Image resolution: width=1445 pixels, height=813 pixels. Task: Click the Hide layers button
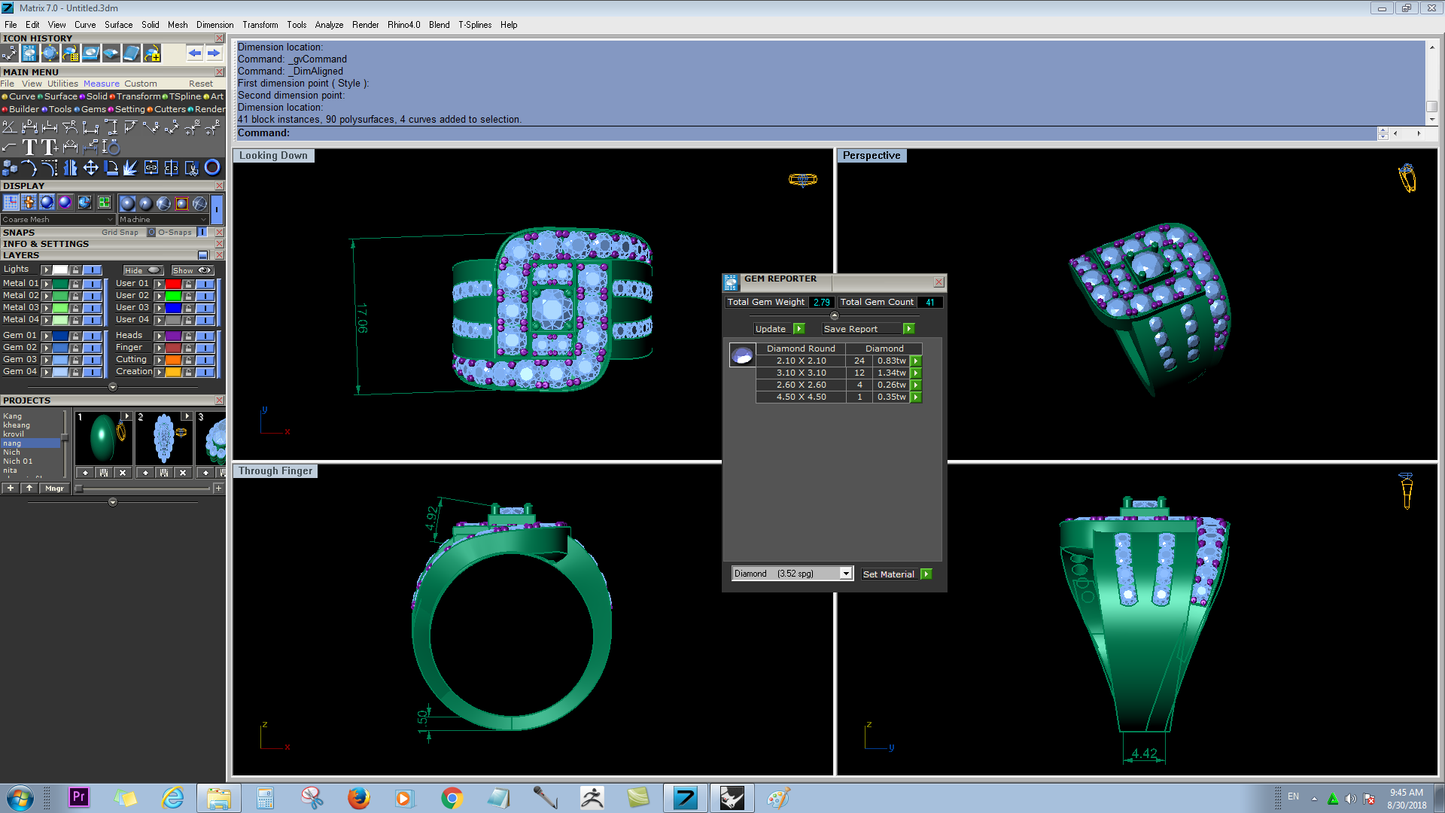click(x=143, y=270)
